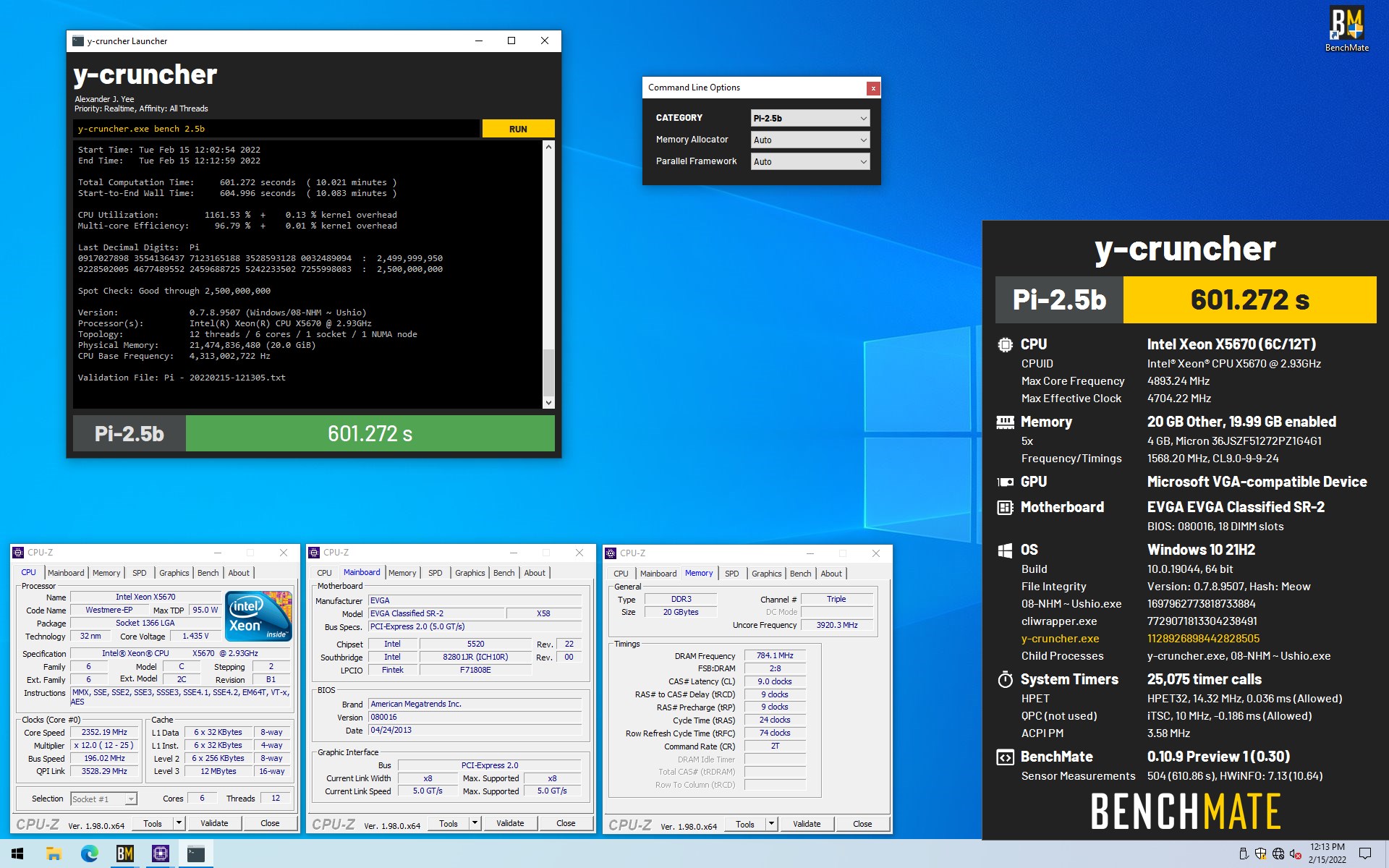Launch Microsoft Edge from the taskbar
Screen dimensions: 1389x868
(x=89, y=854)
